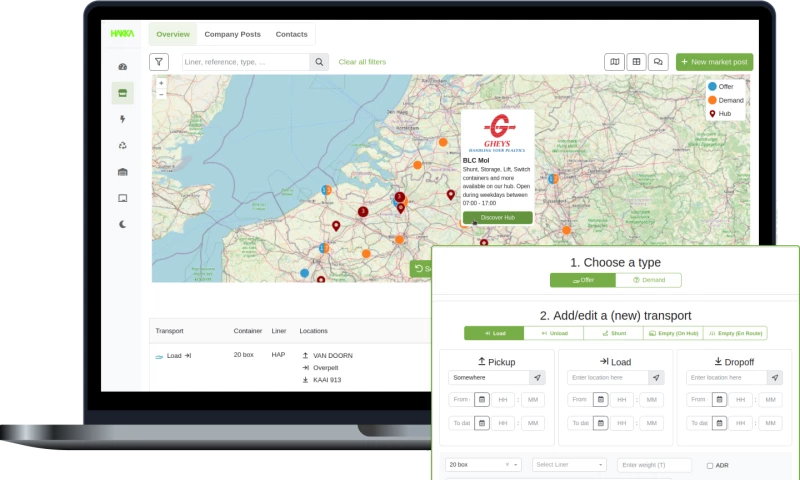800x480 pixels.
Task: Open the 20 box container dropdown
Action: coord(483,465)
